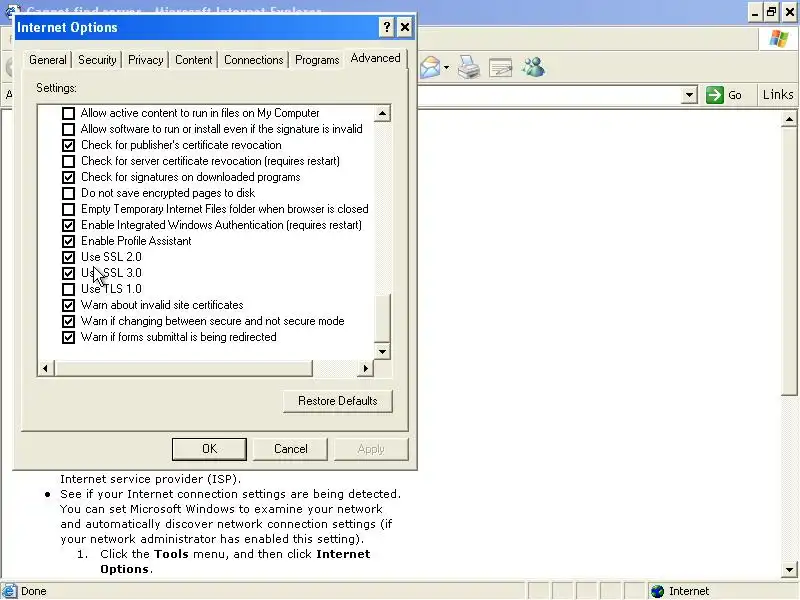Click the Windows flag logo
The image size is (800, 600).
coord(779,39)
